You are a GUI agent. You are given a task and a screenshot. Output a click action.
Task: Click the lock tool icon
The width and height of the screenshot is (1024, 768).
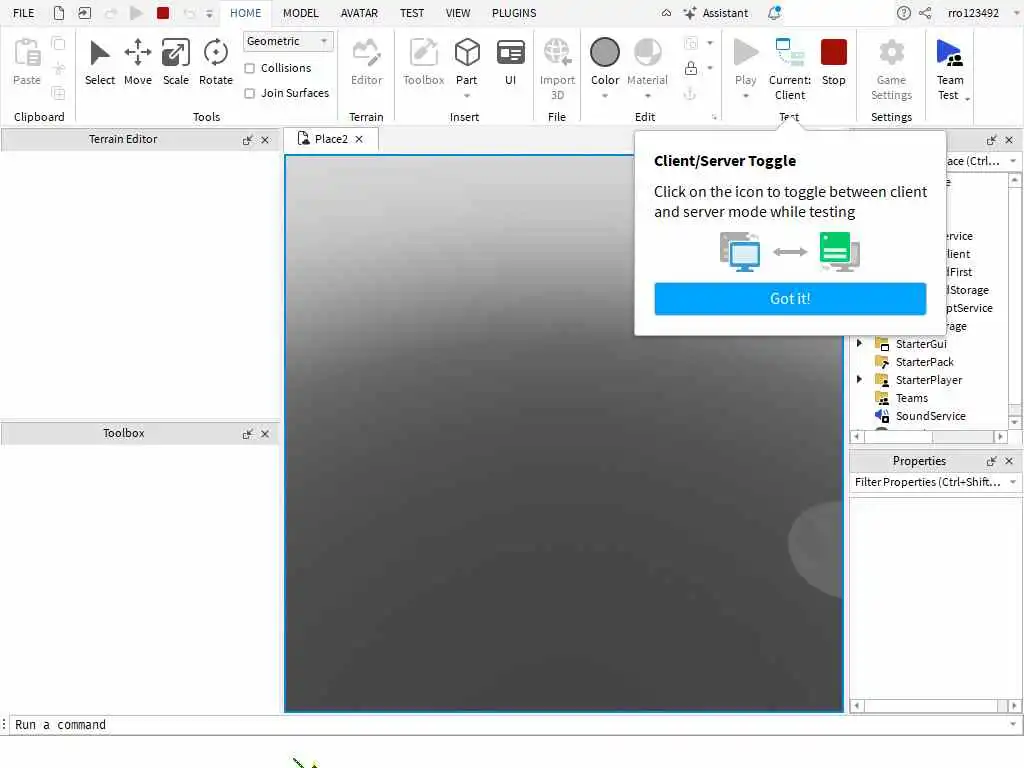(x=691, y=68)
